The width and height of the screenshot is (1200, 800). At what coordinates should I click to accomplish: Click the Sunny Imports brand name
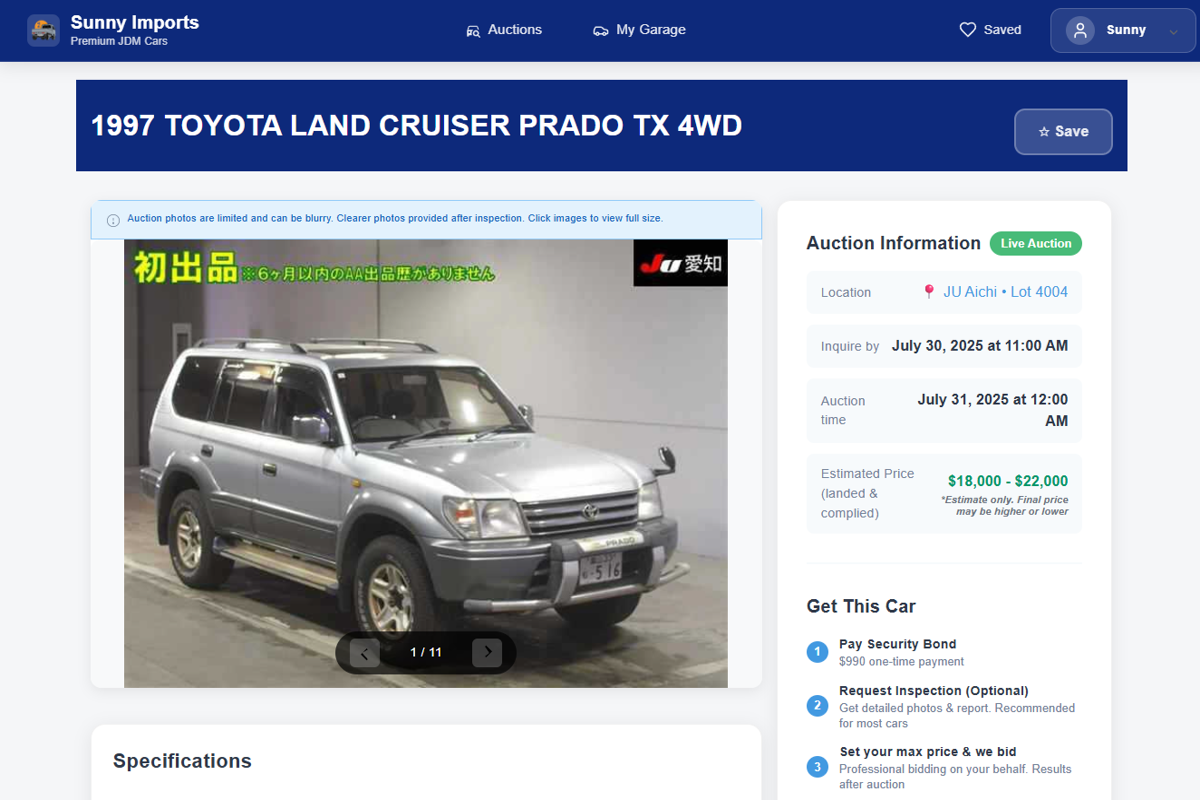click(x=134, y=22)
